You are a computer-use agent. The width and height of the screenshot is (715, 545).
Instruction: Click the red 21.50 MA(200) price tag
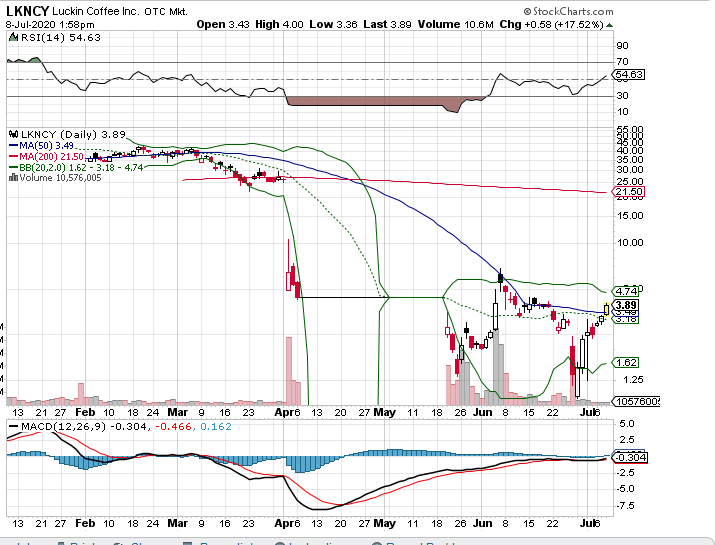[x=629, y=192]
